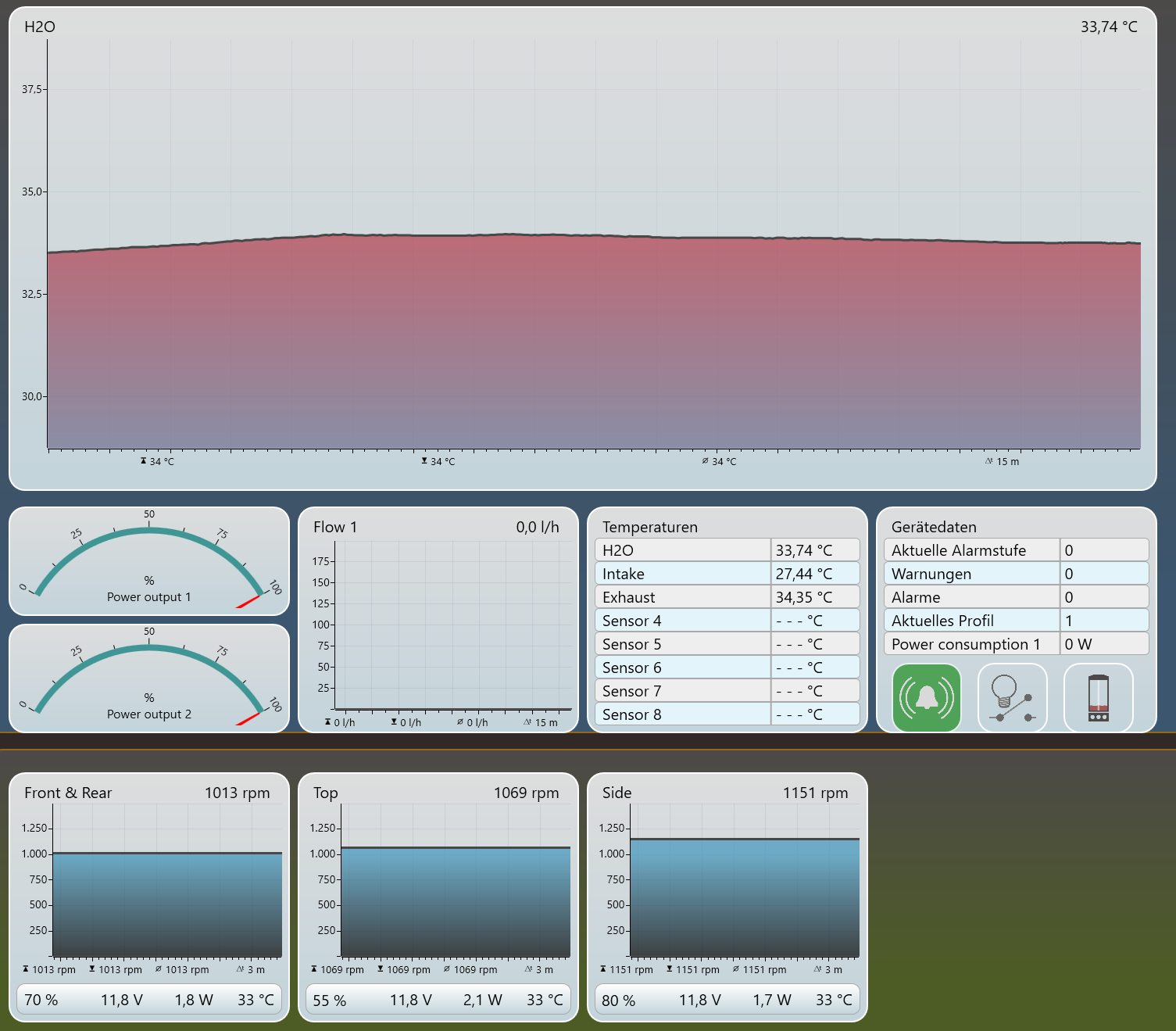Click the 1,7 W value in Side panel
The image size is (1176, 1031).
click(772, 1000)
